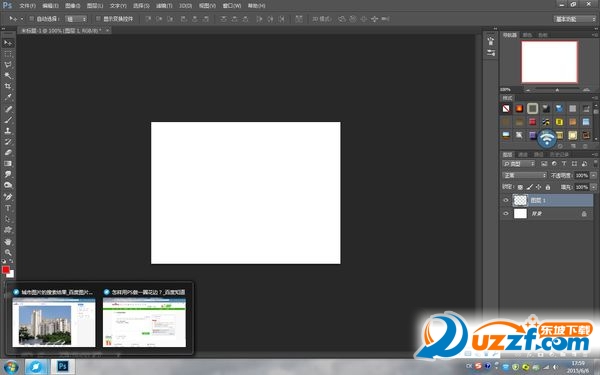Click the red foreground color swatch
The image size is (600, 375).
[6, 270]
